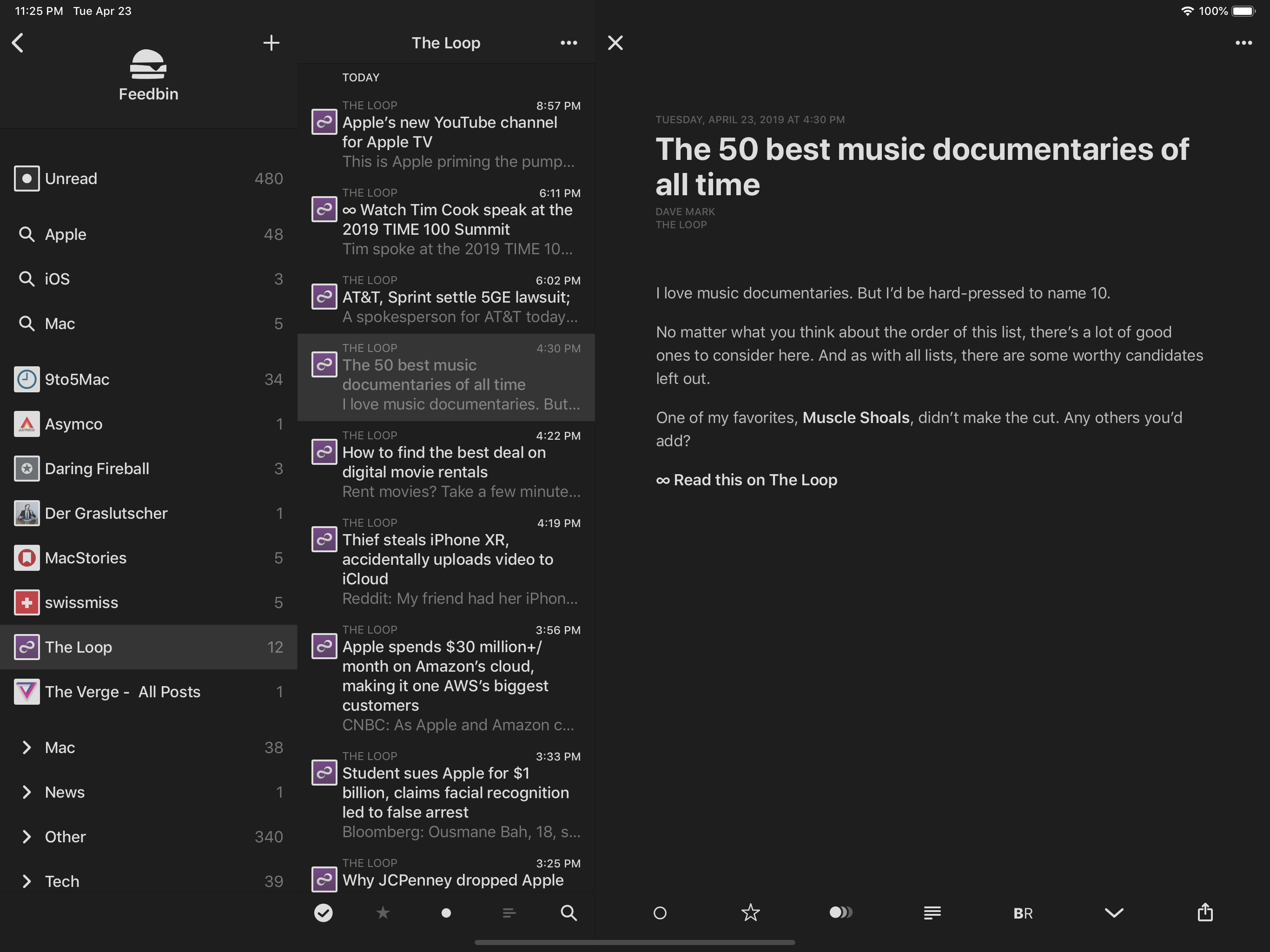Add a new feed subscription
The height and width of the screenshot is (952, 1270).
tap(271, 42)
